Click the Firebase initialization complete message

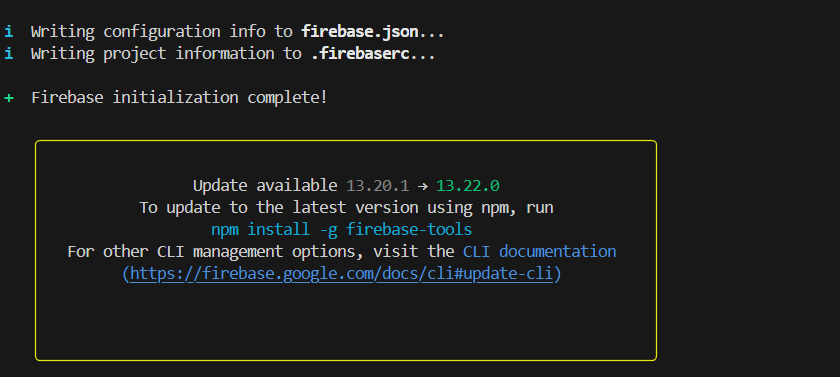179,99
